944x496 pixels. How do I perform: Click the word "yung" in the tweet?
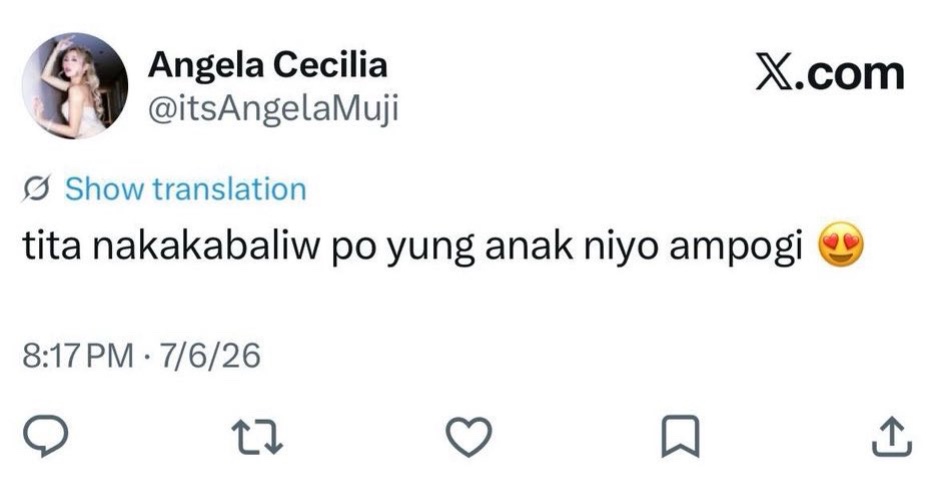[x=430, y=248]
